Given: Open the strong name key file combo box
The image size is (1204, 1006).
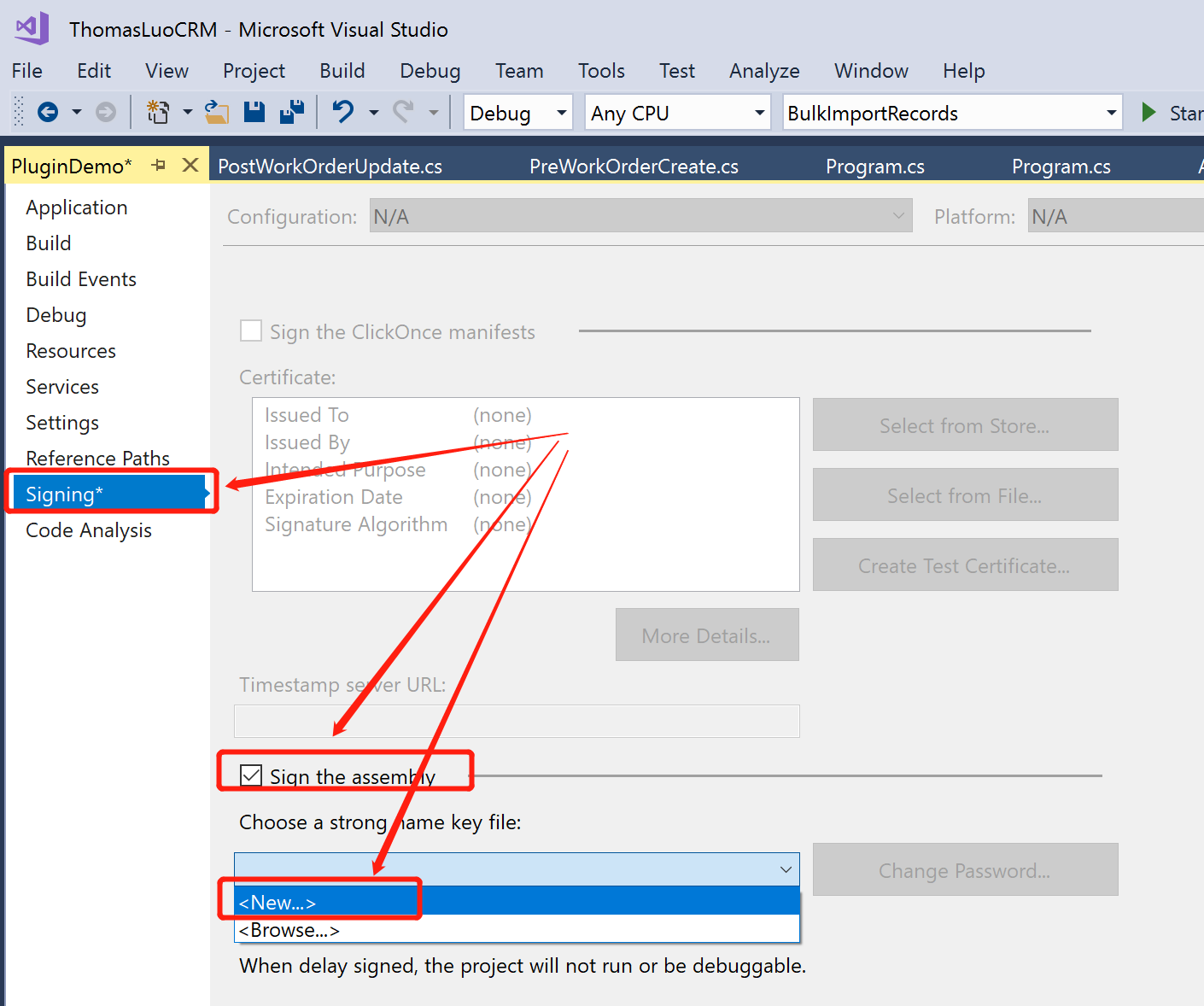Looking at the screenshot, I should [517, 869].
